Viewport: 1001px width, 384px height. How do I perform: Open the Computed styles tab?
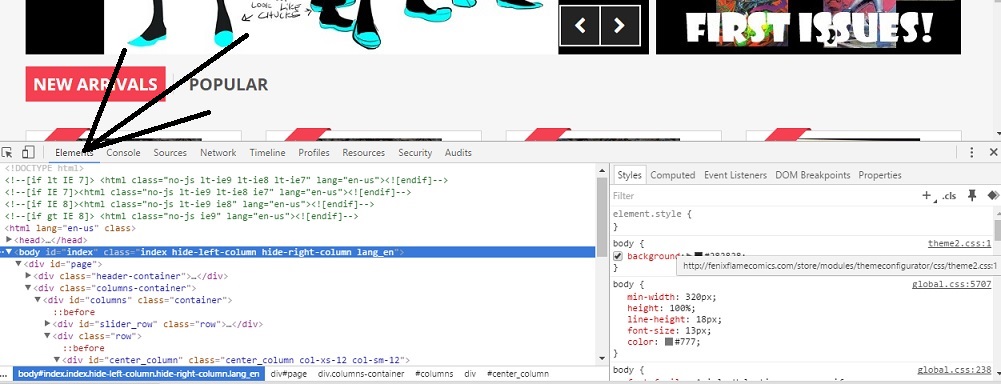(672, 175)
